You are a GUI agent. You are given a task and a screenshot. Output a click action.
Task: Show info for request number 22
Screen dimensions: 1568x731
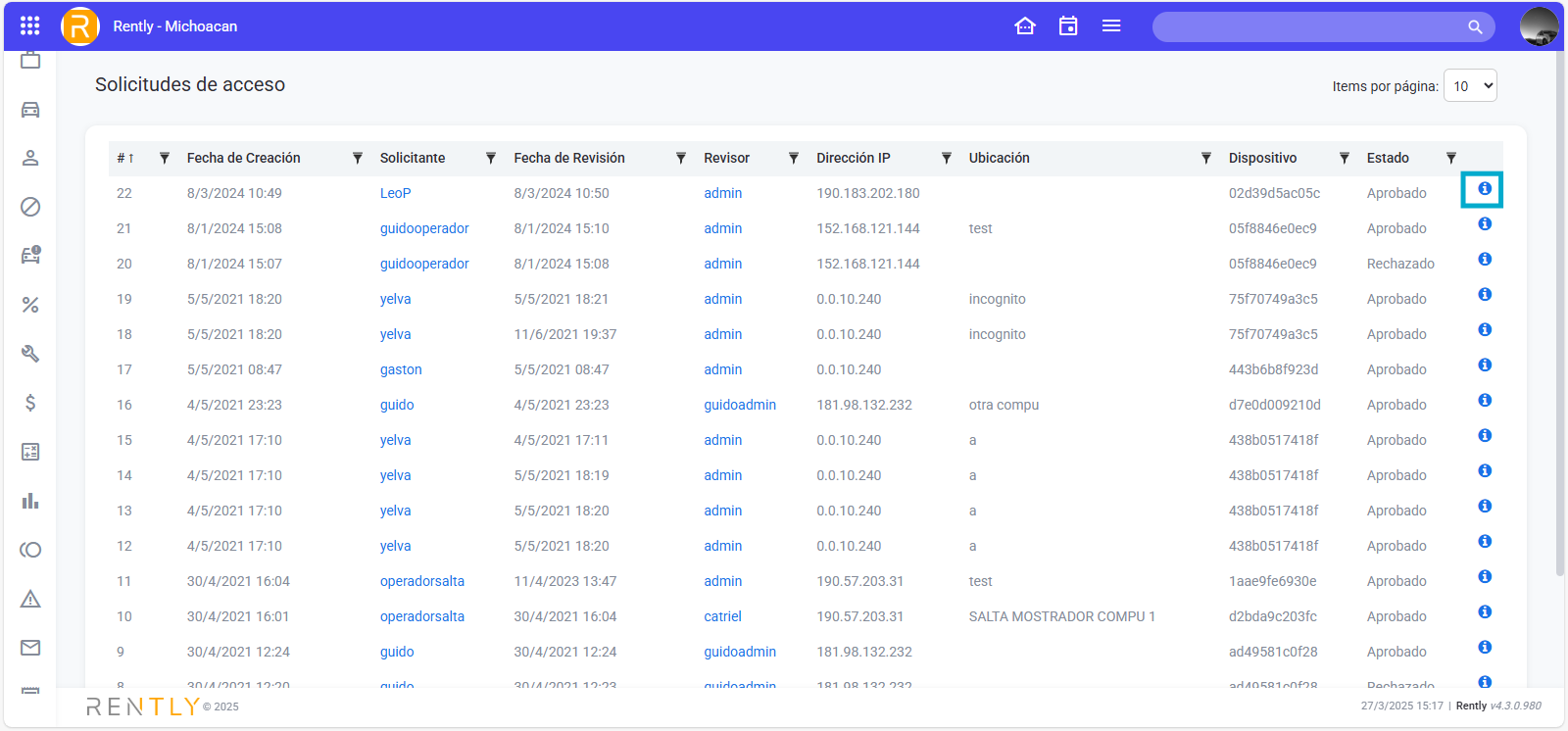point(1485,189)
